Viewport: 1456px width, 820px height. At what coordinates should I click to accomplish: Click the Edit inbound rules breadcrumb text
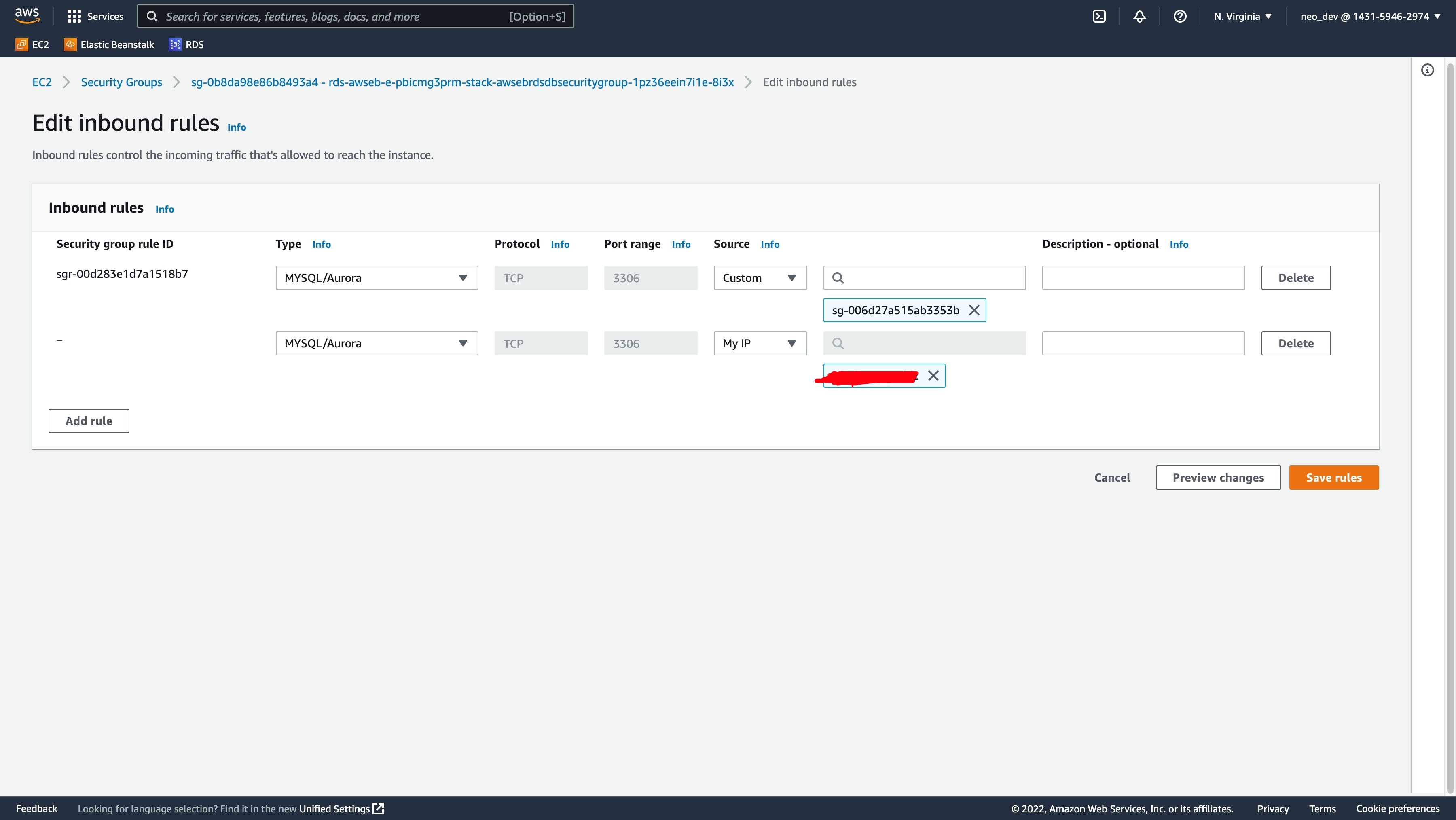pyautogui.click(x=809, y=82)
